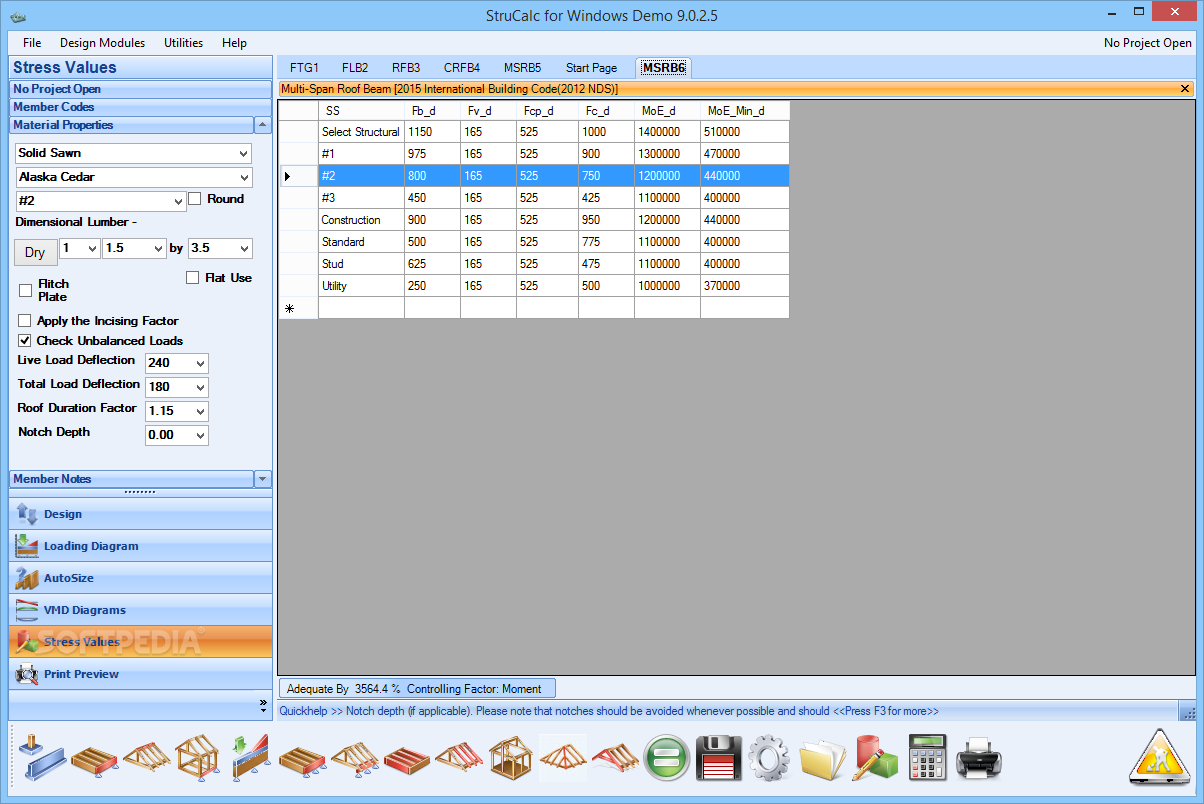This screenshot has width=1204, height=804.
Task: Click the red cylinder and pencil icon
Action: [x=875, y=759]
